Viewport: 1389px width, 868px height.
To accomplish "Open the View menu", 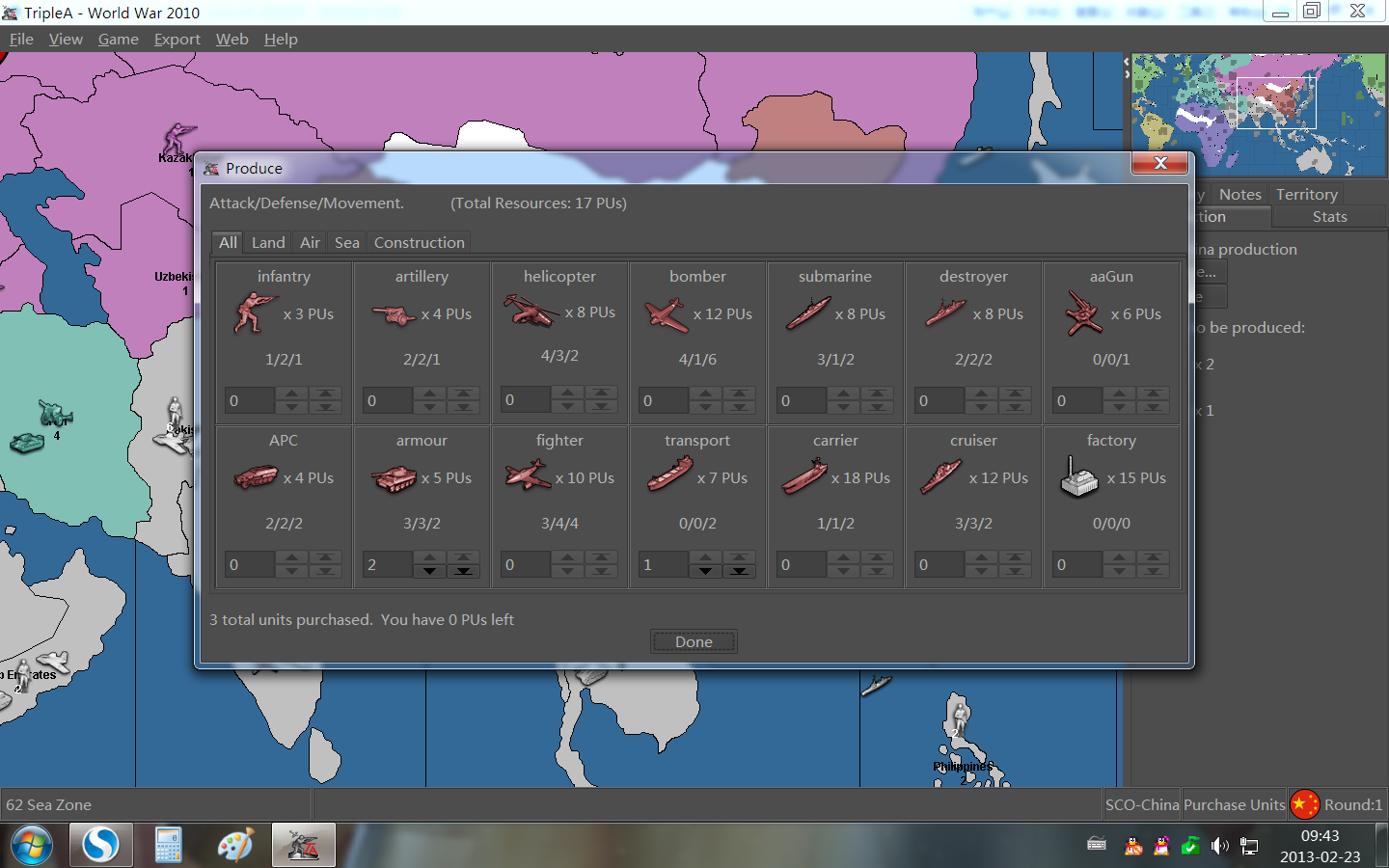I will pyautogui.click(x=66, y=39).
